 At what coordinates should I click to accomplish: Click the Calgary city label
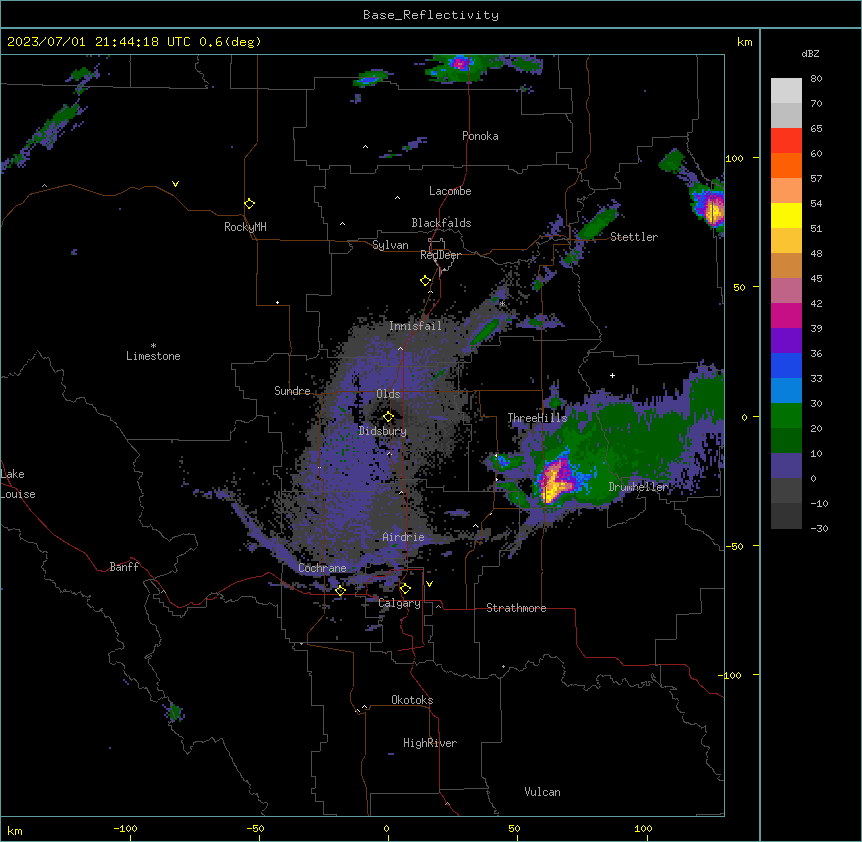[x=400, y=603]
